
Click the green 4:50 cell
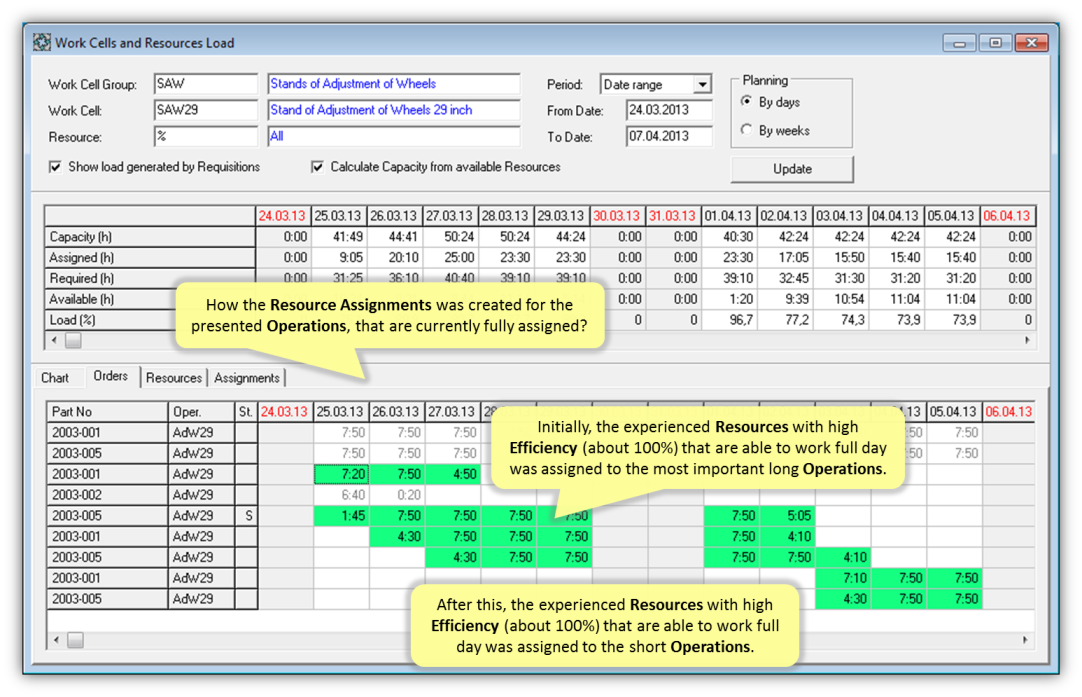click(453, 474)
